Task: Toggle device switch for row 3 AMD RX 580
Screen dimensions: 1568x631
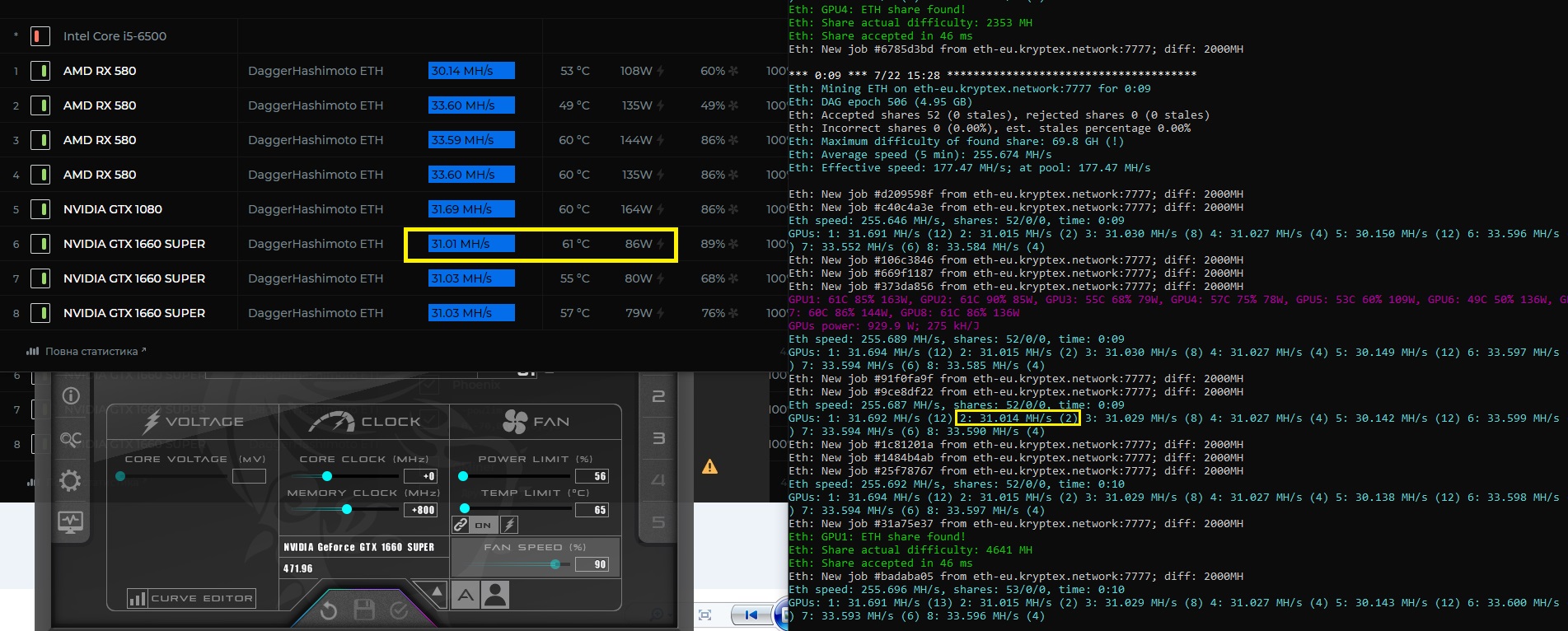Action: click(x=40, y=140)
